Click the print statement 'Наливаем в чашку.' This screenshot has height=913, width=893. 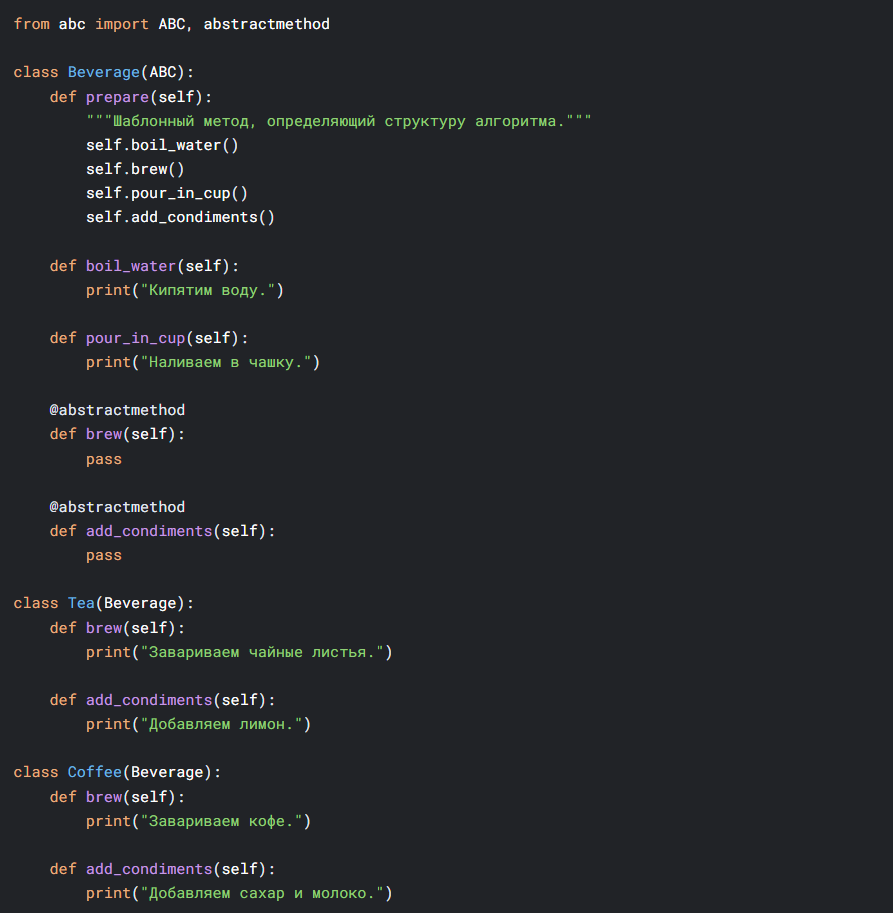point(203,363)
